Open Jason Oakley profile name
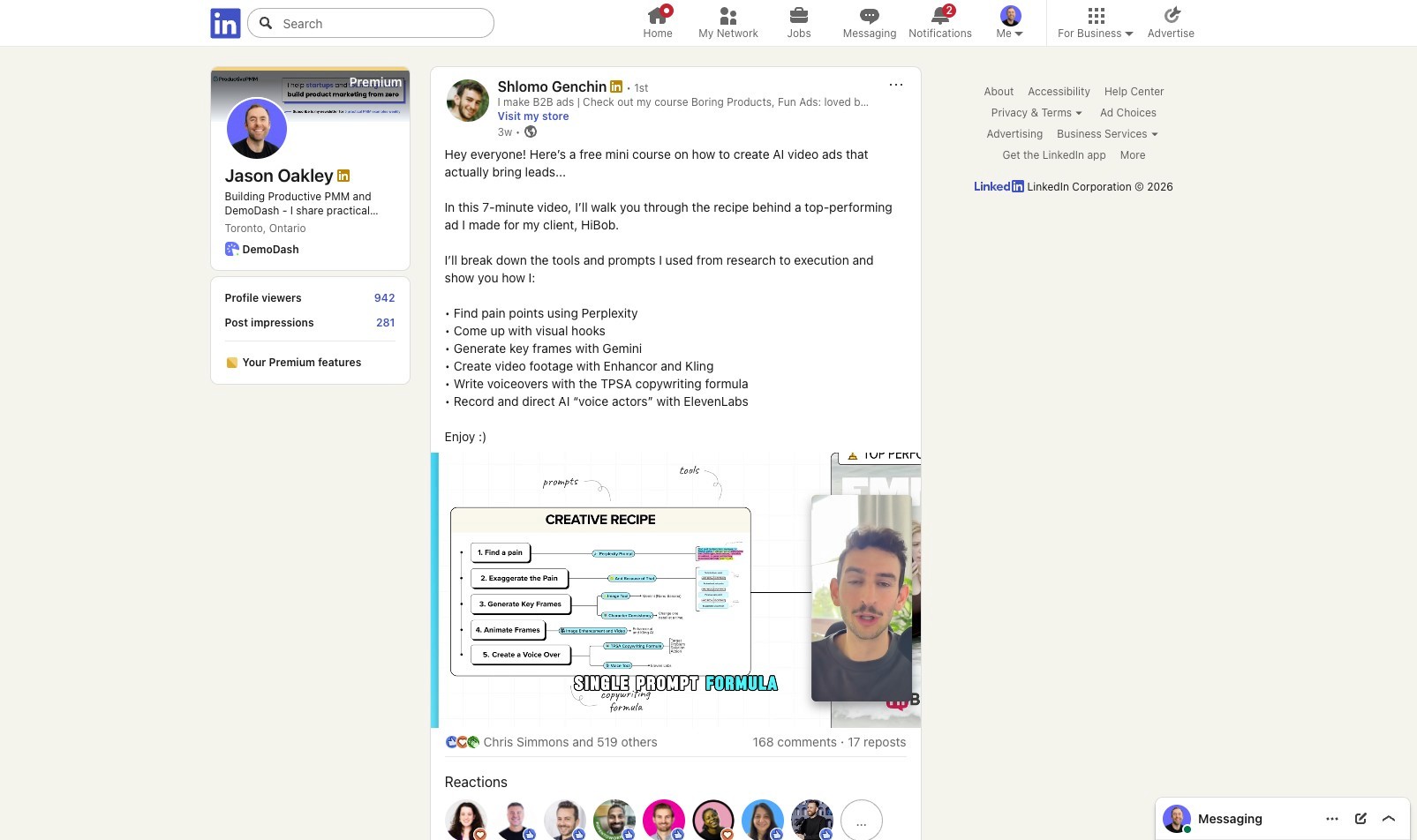1417x840 pixels. (279, 176)
